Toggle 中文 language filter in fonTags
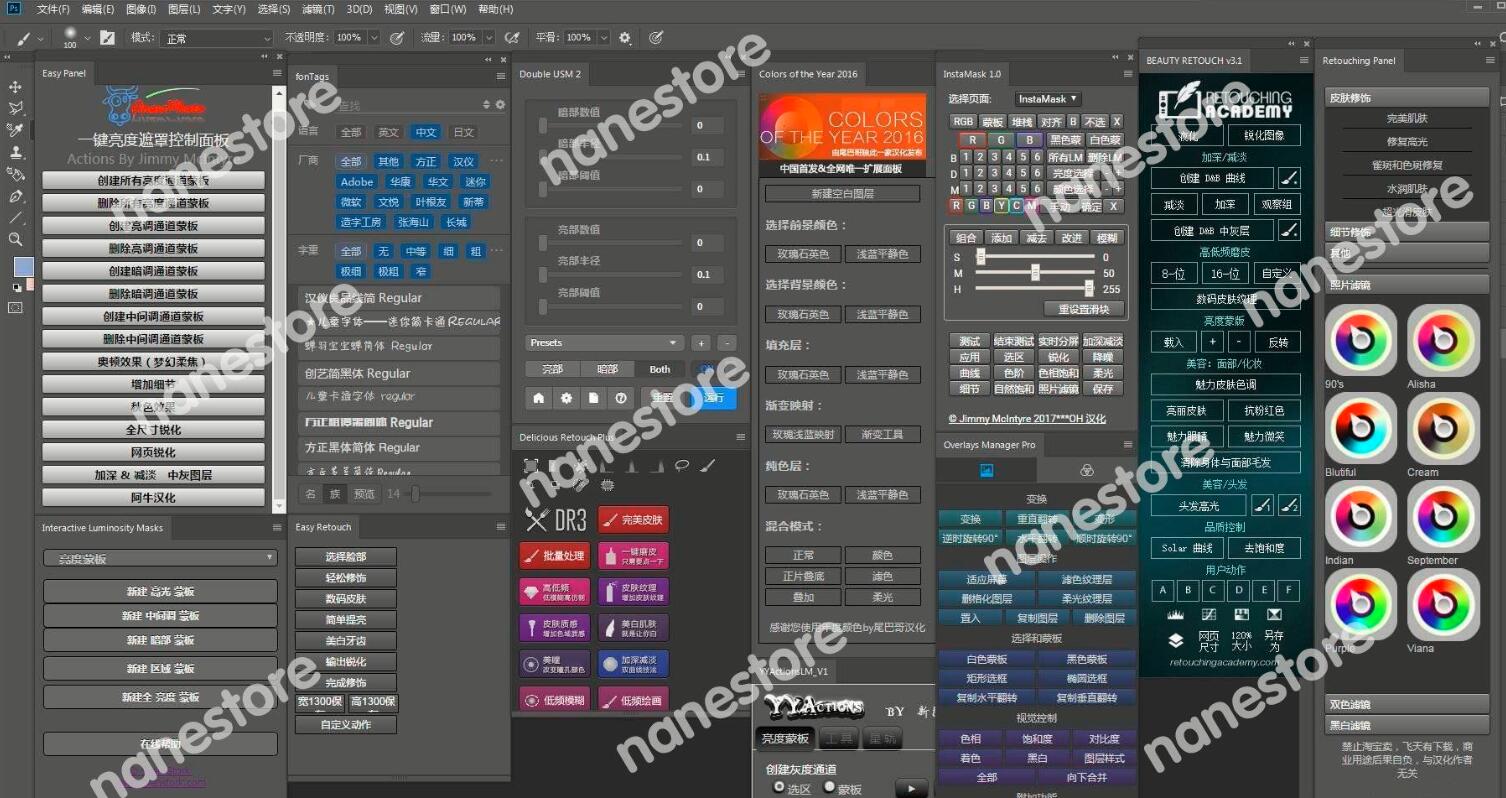This screenshot has width=1506, height=798. coord(426,132)
